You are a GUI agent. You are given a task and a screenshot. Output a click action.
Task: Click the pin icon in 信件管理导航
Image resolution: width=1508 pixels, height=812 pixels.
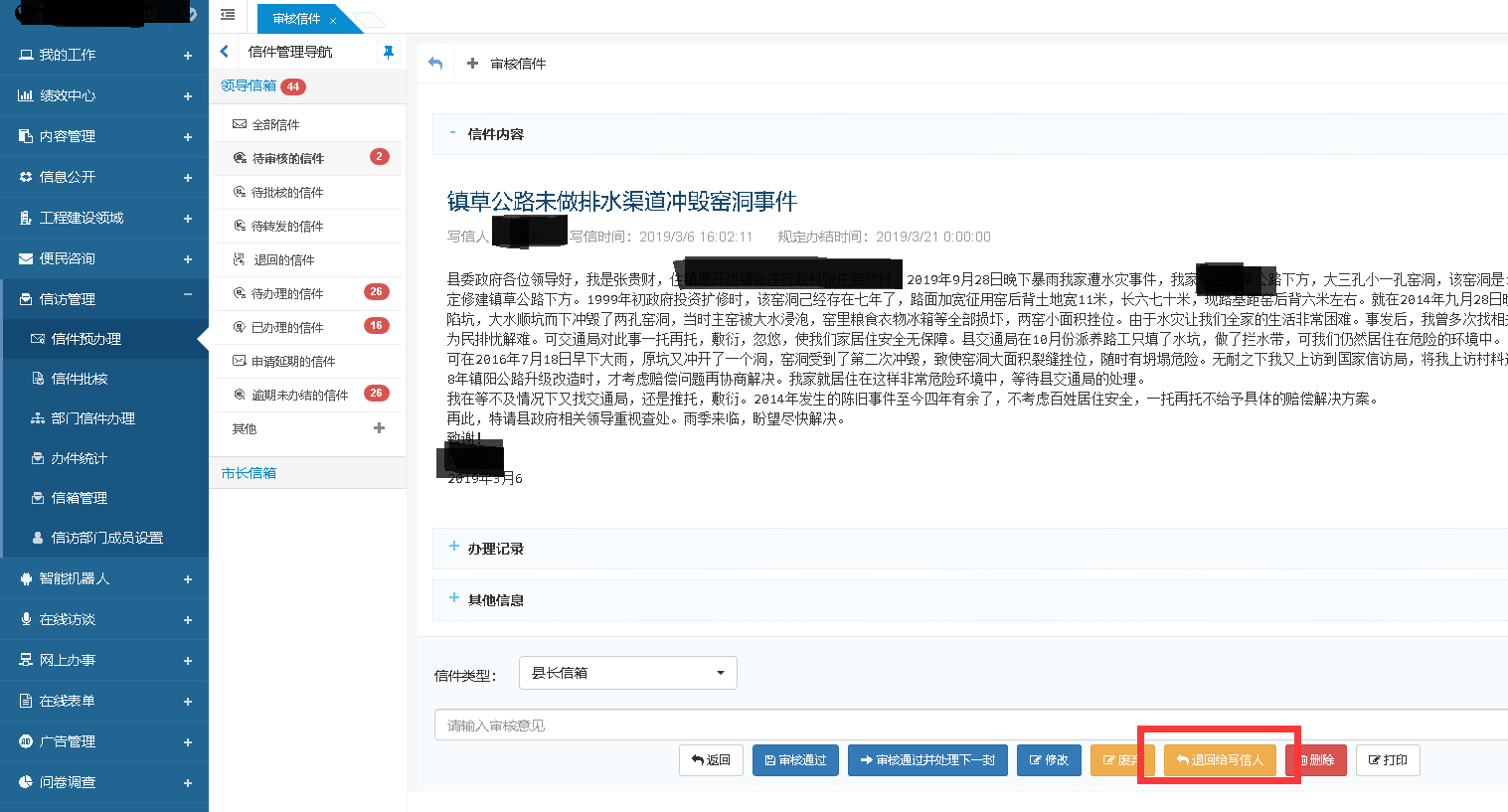[x=388, y=52]
